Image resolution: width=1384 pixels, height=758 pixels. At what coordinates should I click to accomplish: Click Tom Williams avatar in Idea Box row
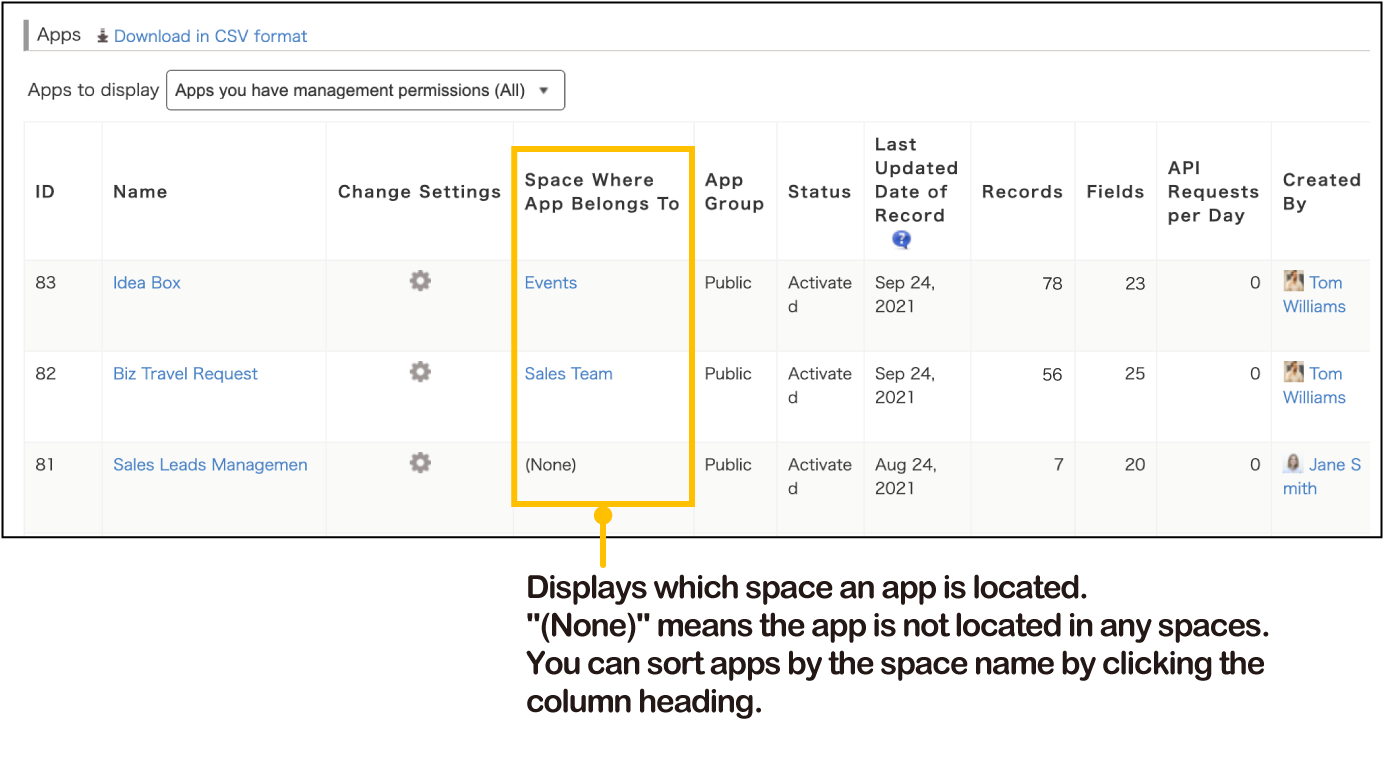[x=1293, y=282]
